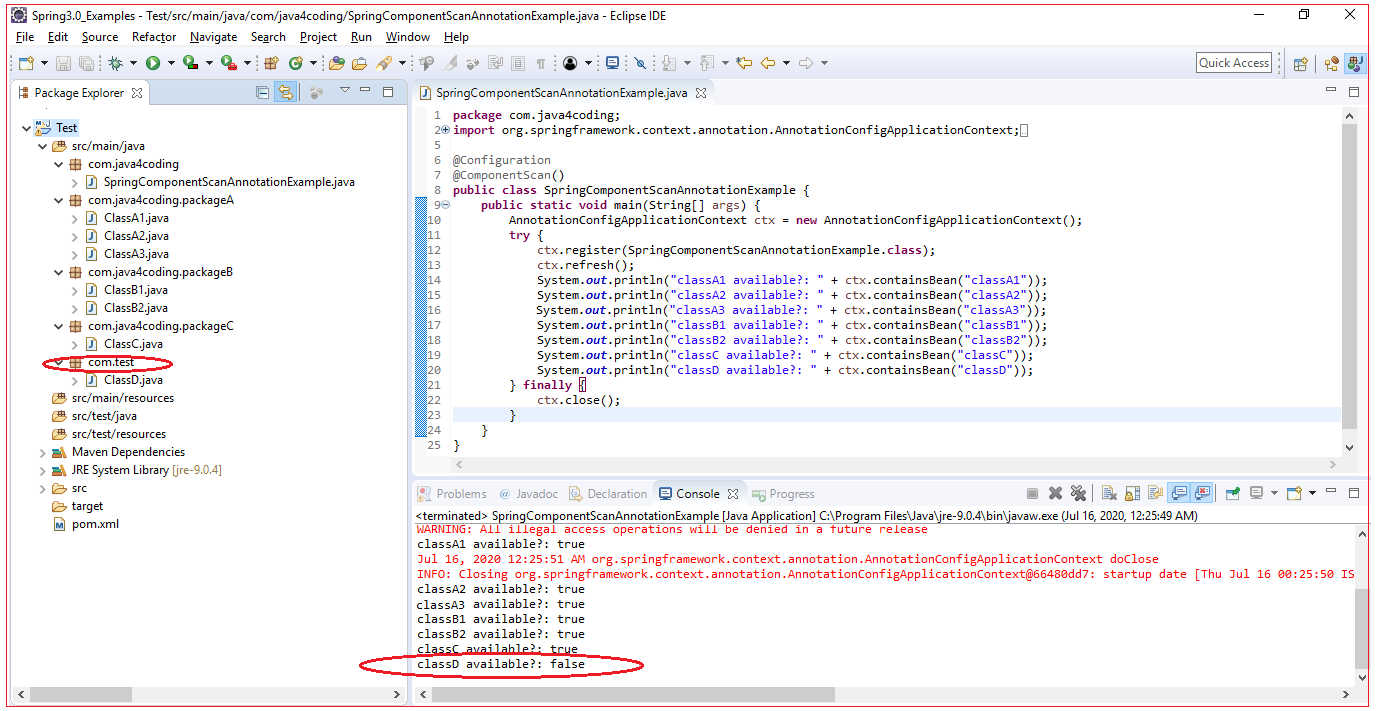Open the Project menu
This screenshot has height=711, width=1377.
[318, 37]
